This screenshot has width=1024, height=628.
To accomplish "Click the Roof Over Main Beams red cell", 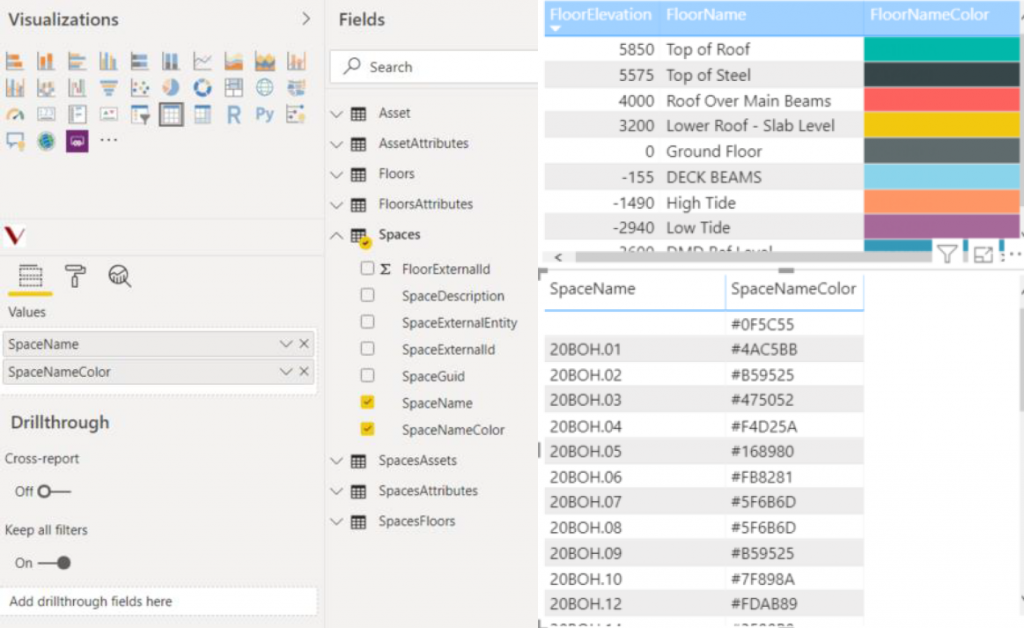I will point(941,100).
